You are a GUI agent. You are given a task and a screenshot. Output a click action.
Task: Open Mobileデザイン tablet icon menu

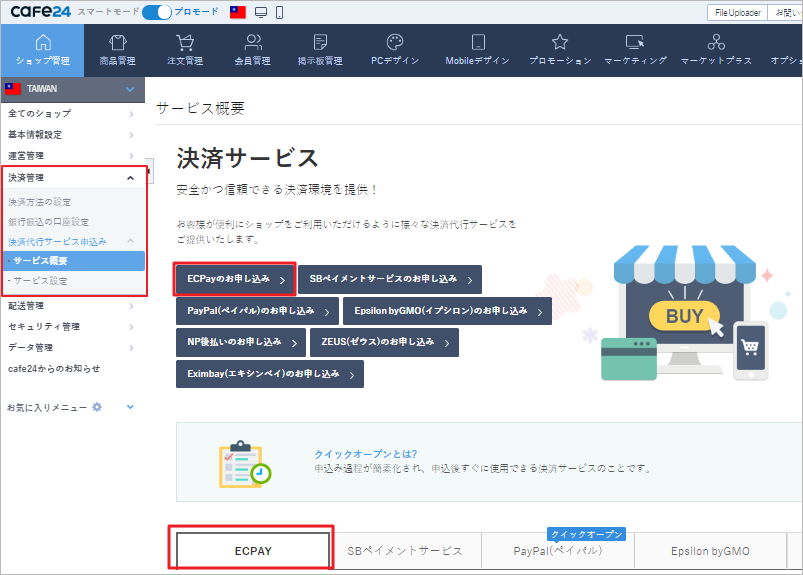pos(478,42)
